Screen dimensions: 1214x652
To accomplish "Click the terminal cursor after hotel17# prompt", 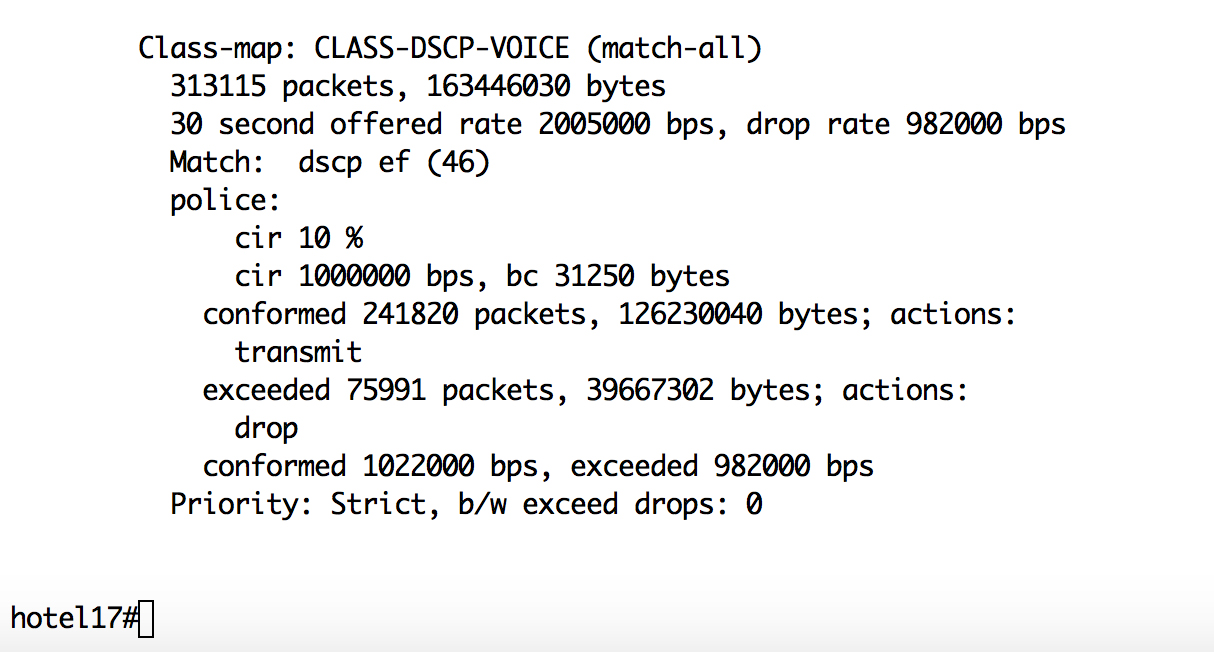I will click(147, 619).
